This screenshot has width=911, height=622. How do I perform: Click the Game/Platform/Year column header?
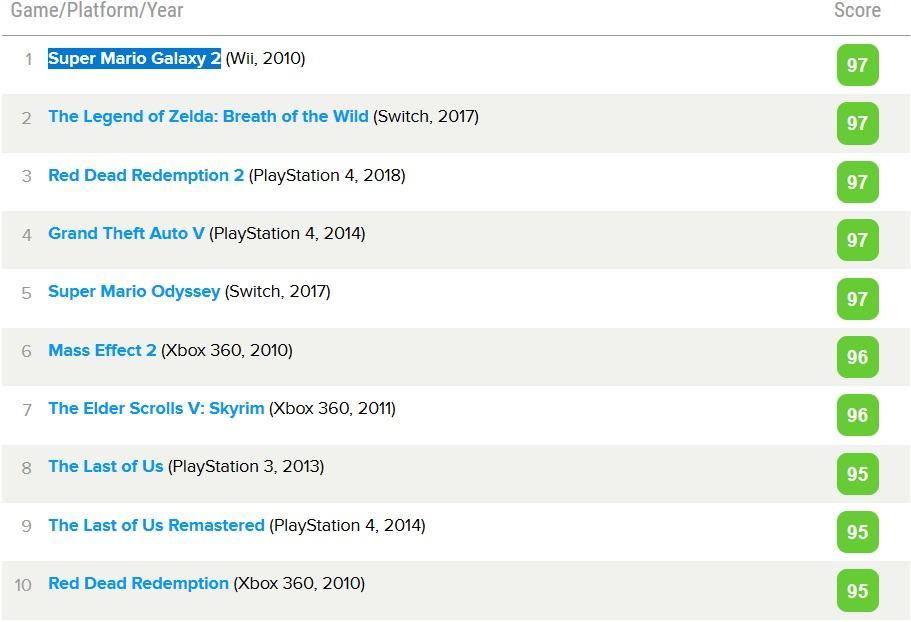pyautogui.click(x=97, y=10)
